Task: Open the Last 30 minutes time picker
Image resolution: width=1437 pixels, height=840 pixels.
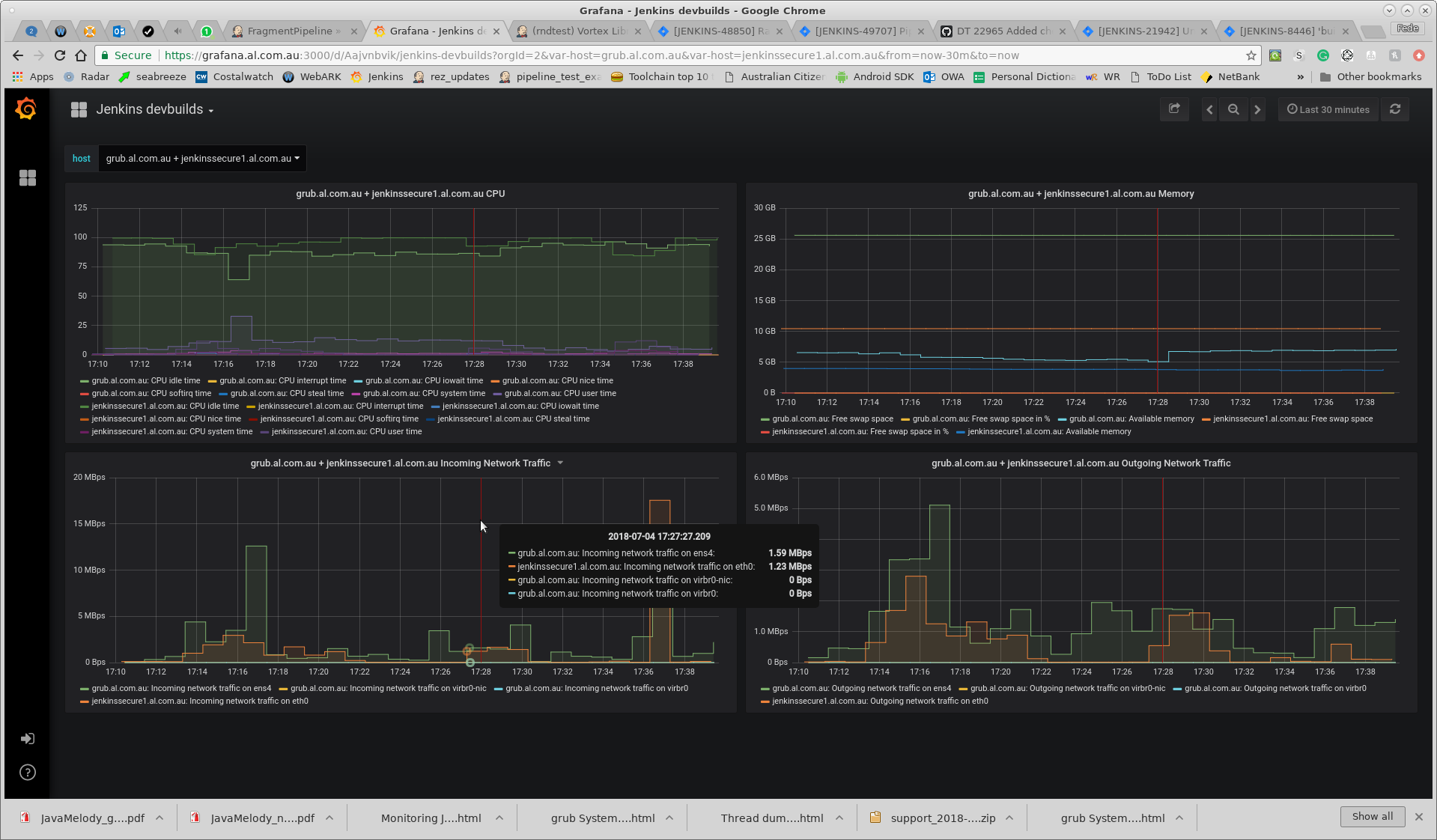Action: (x=1328, y=109)
